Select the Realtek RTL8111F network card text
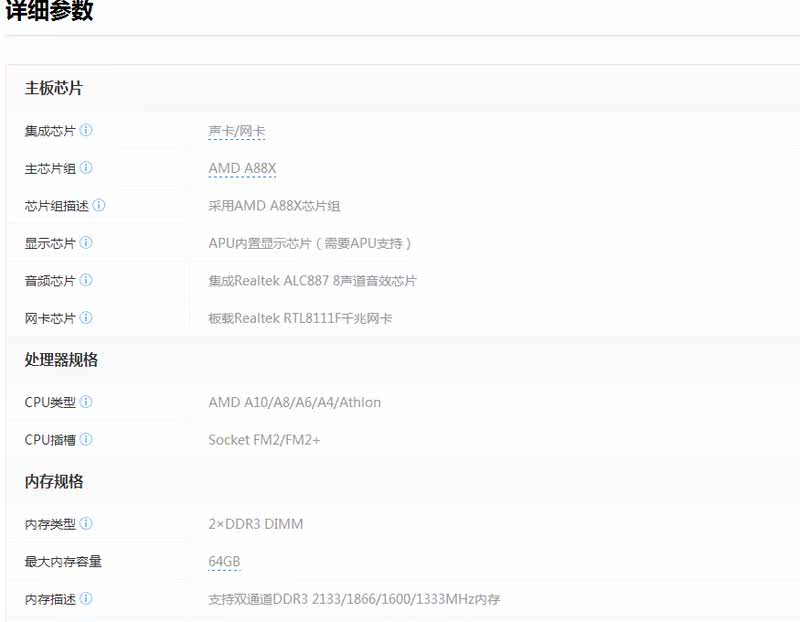The image size is (800, 622). point(300,318)
